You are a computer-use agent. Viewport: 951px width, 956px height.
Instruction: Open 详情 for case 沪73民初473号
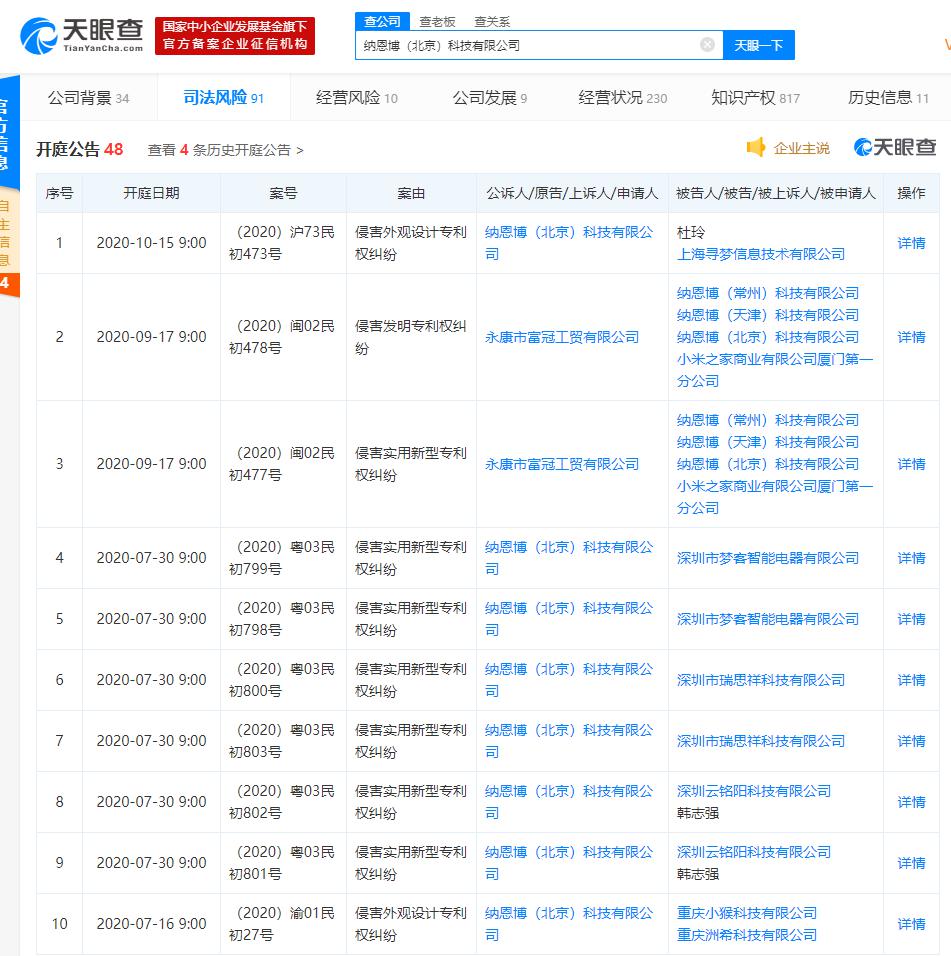click(x=911, y=243)
